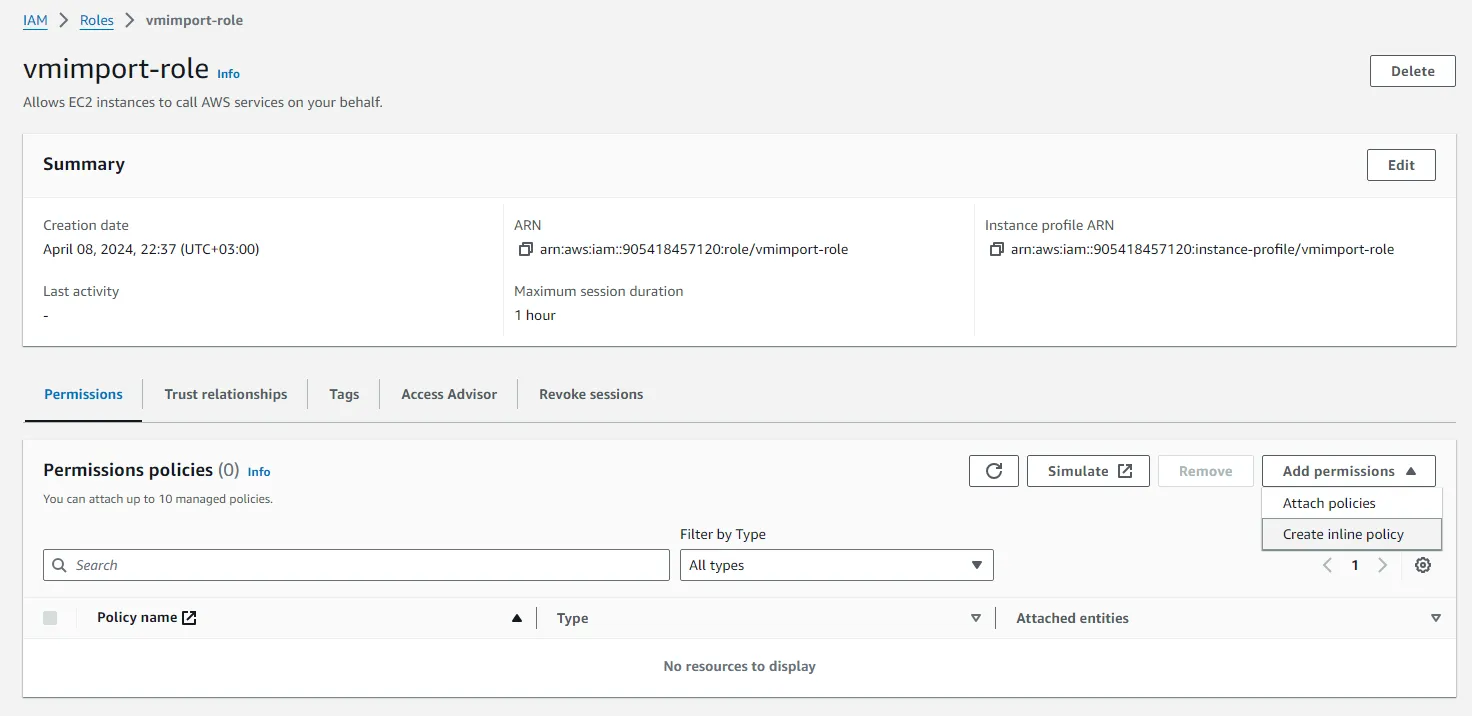The height and width of the screenshot is (716, 1472).
Task: Select Create inline policy option
Action: [x=1343, y=534]
